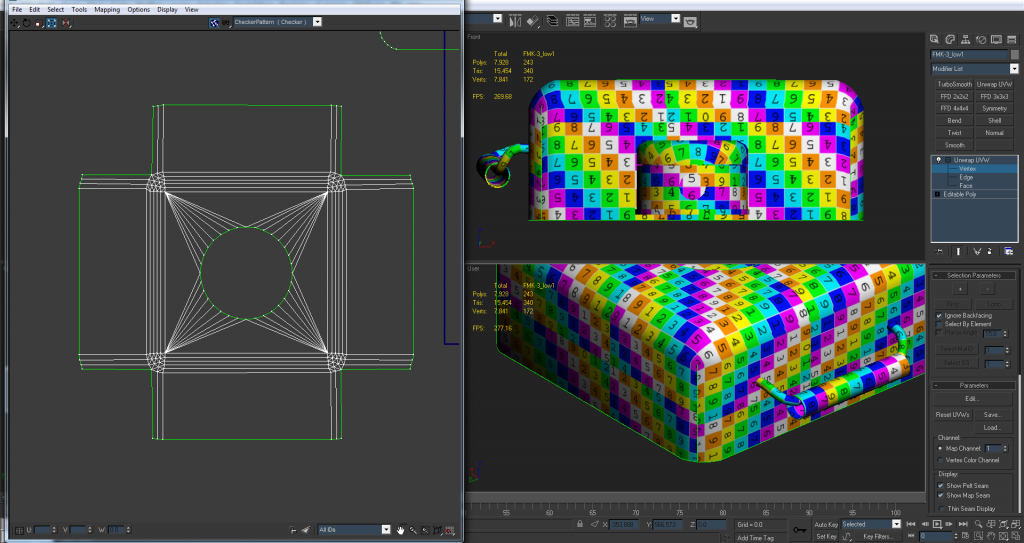1024x543 pixels.
Task: Disable the Show Pelt Seam checkbox
Action: pyautogui.click(x=940, y=486)
